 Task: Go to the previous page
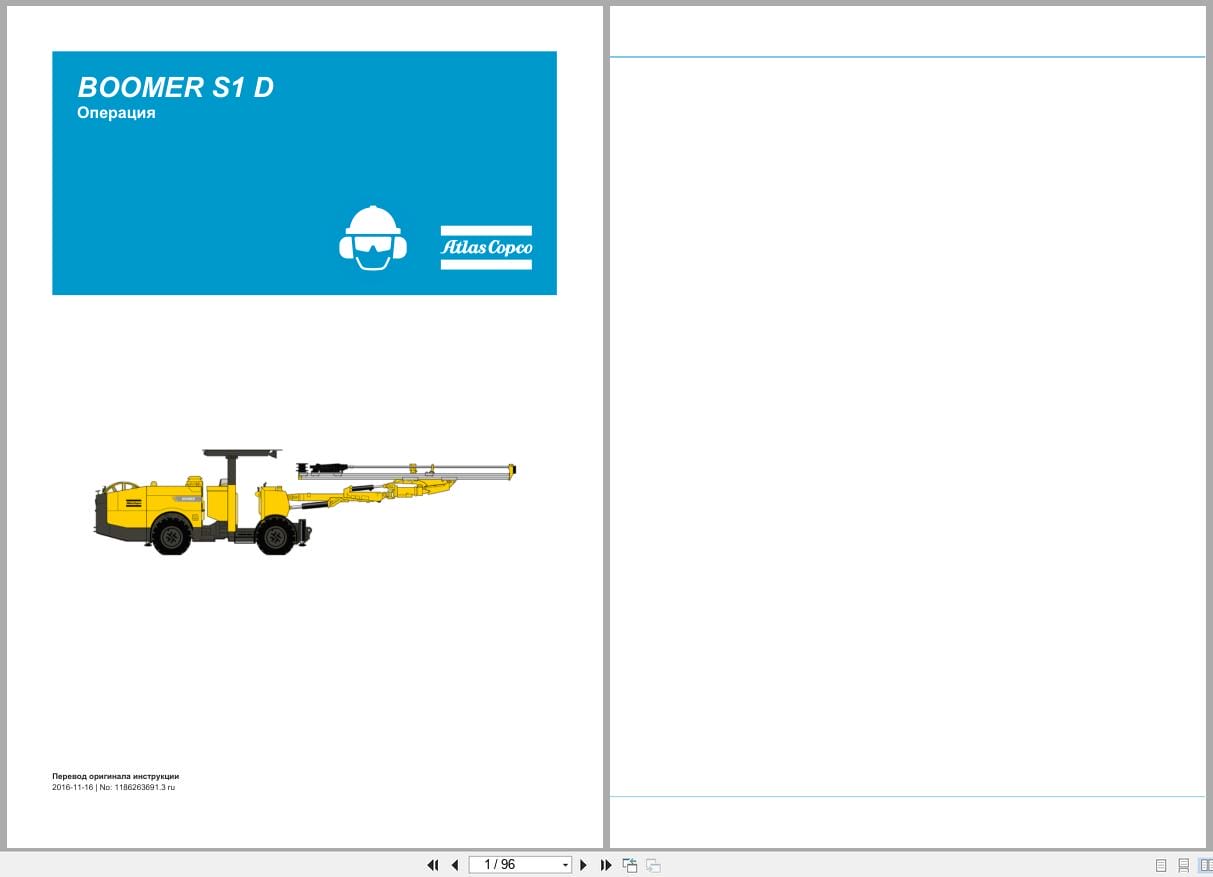455,865
